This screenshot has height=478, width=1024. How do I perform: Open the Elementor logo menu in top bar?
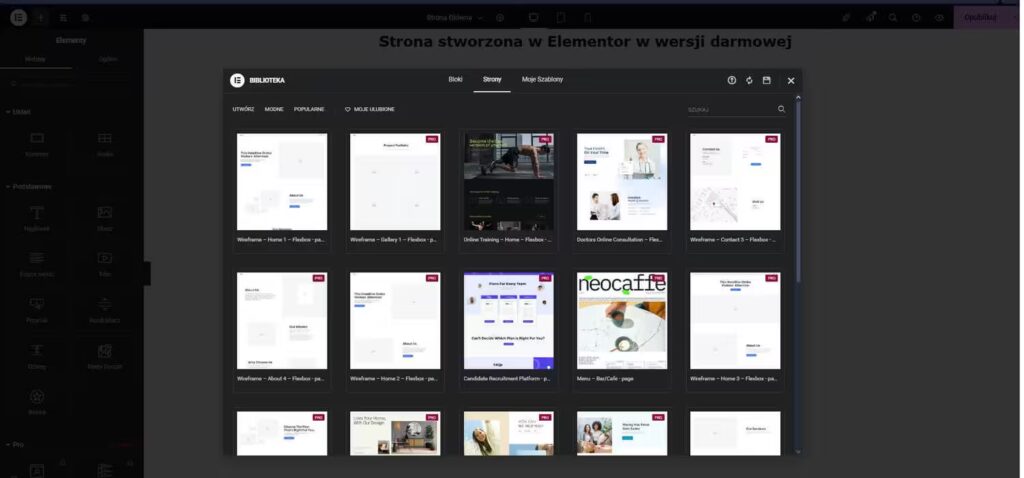click(18, 18)
